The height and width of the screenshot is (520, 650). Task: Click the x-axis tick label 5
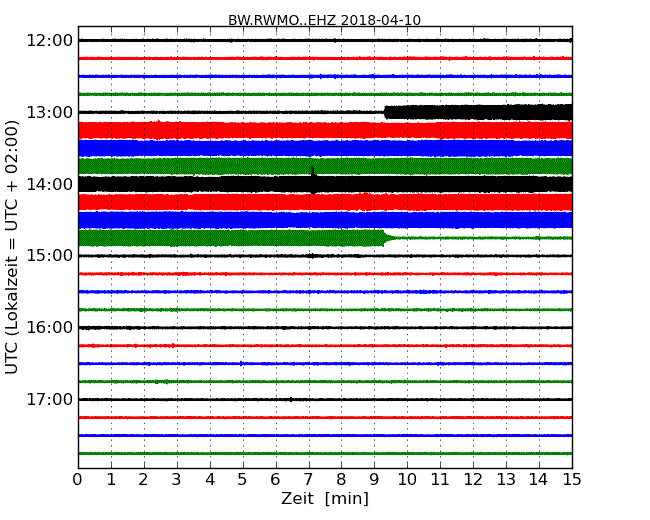243,480
